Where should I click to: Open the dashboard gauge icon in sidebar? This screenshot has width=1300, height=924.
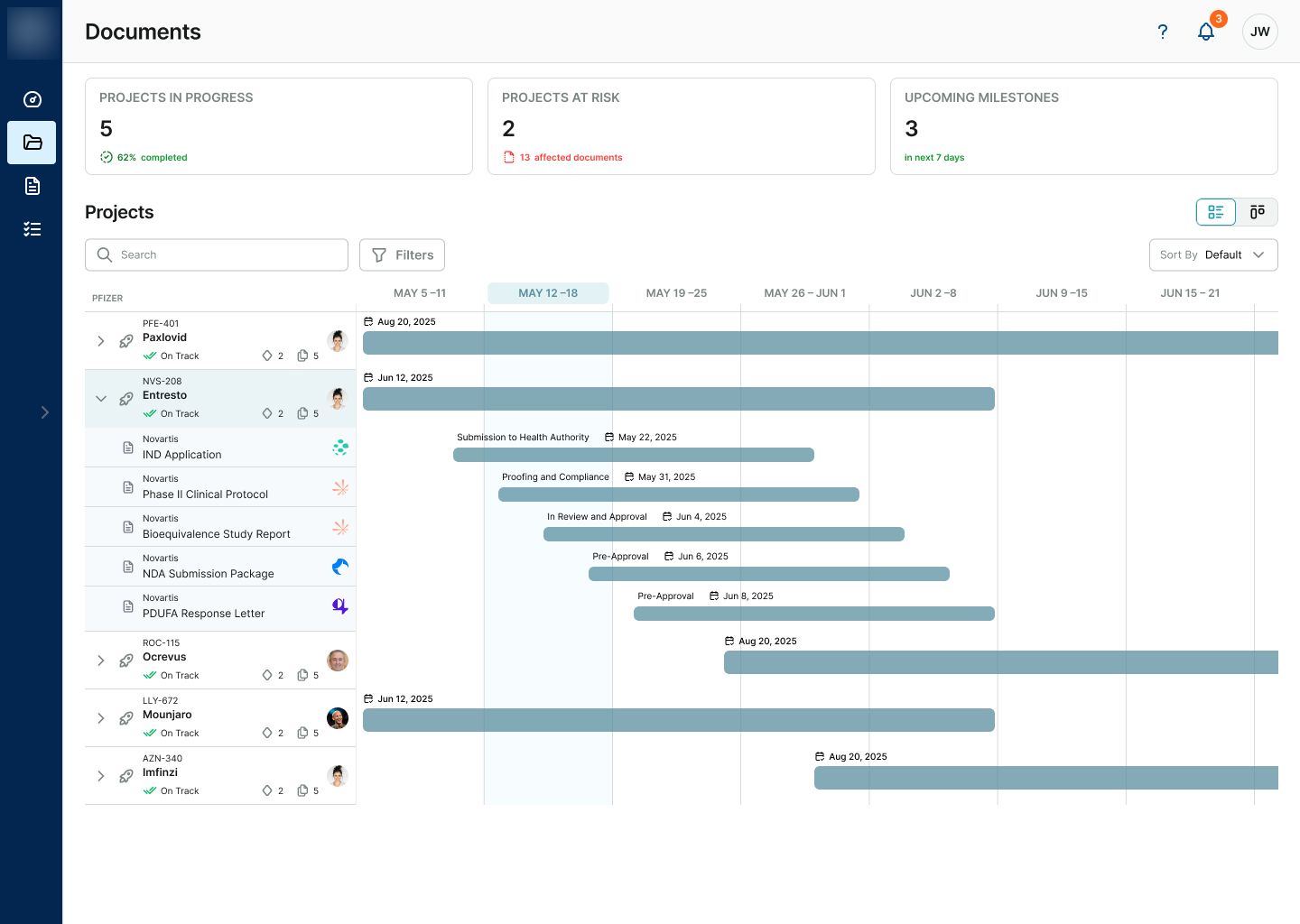click(32, 99)
